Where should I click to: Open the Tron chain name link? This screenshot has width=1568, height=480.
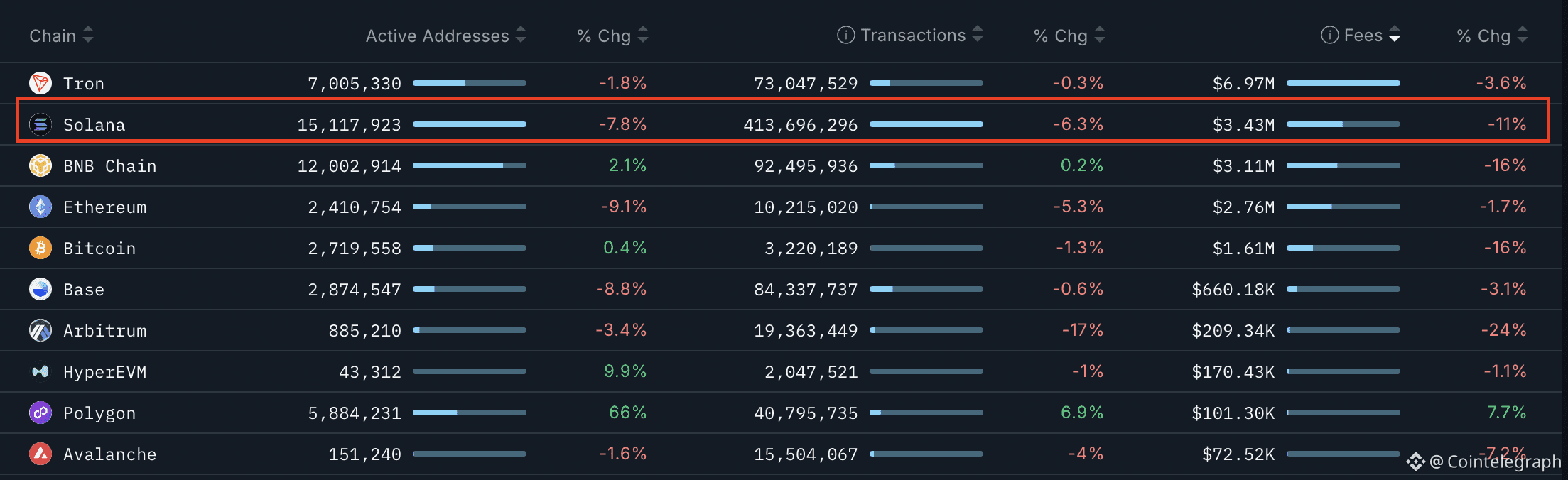(x=84, y=84)
